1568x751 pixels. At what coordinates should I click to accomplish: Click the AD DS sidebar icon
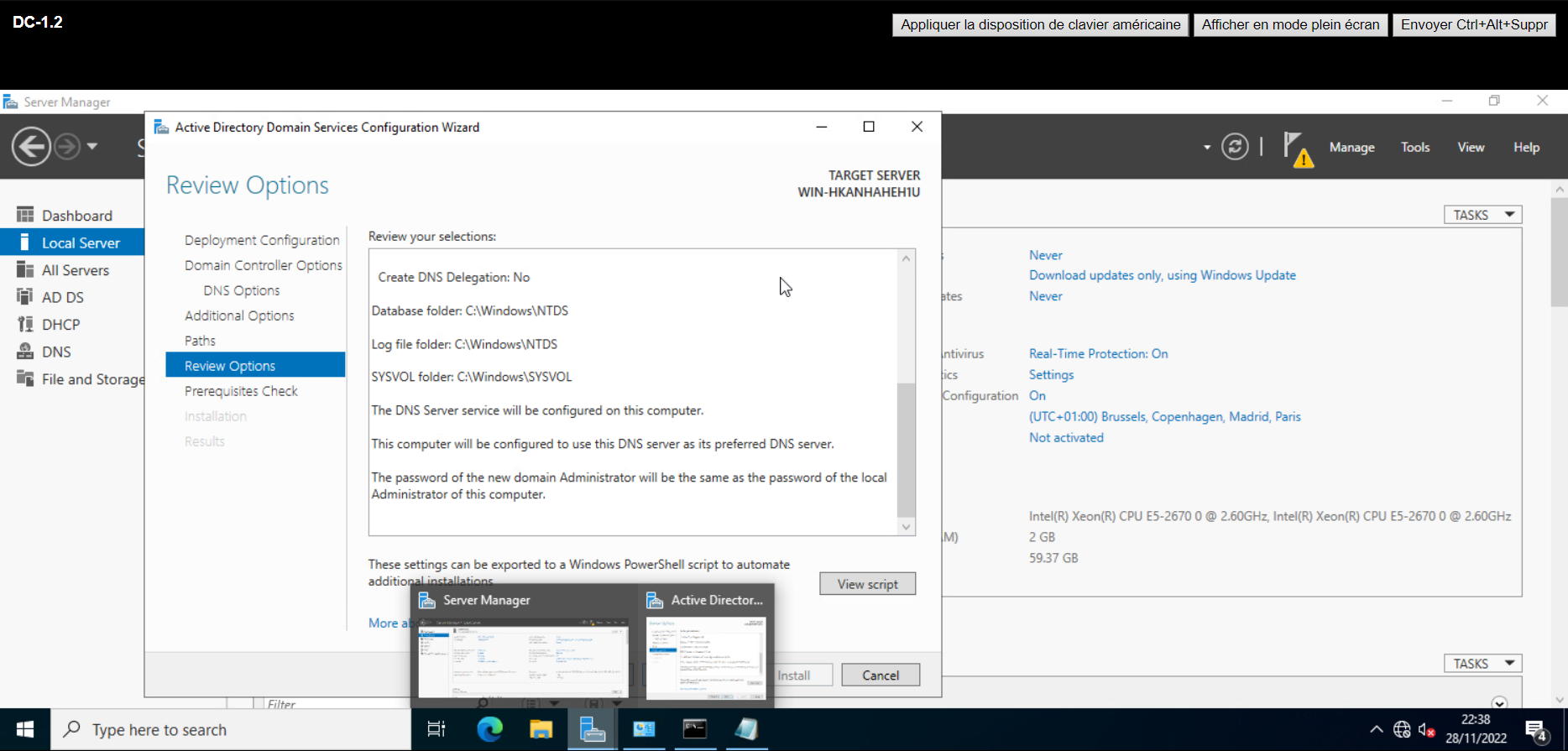(x=25, y=296)
